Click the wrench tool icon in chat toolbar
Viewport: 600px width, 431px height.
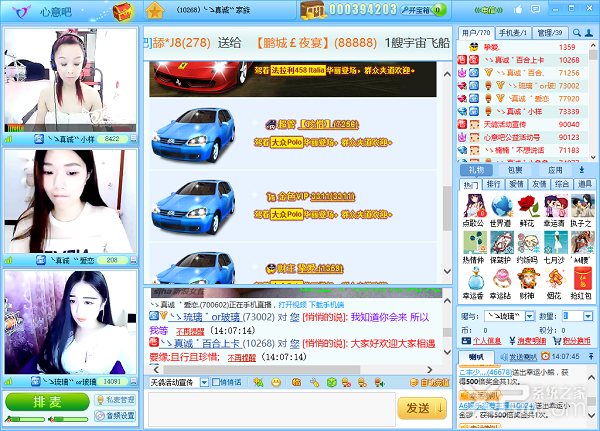314,382
